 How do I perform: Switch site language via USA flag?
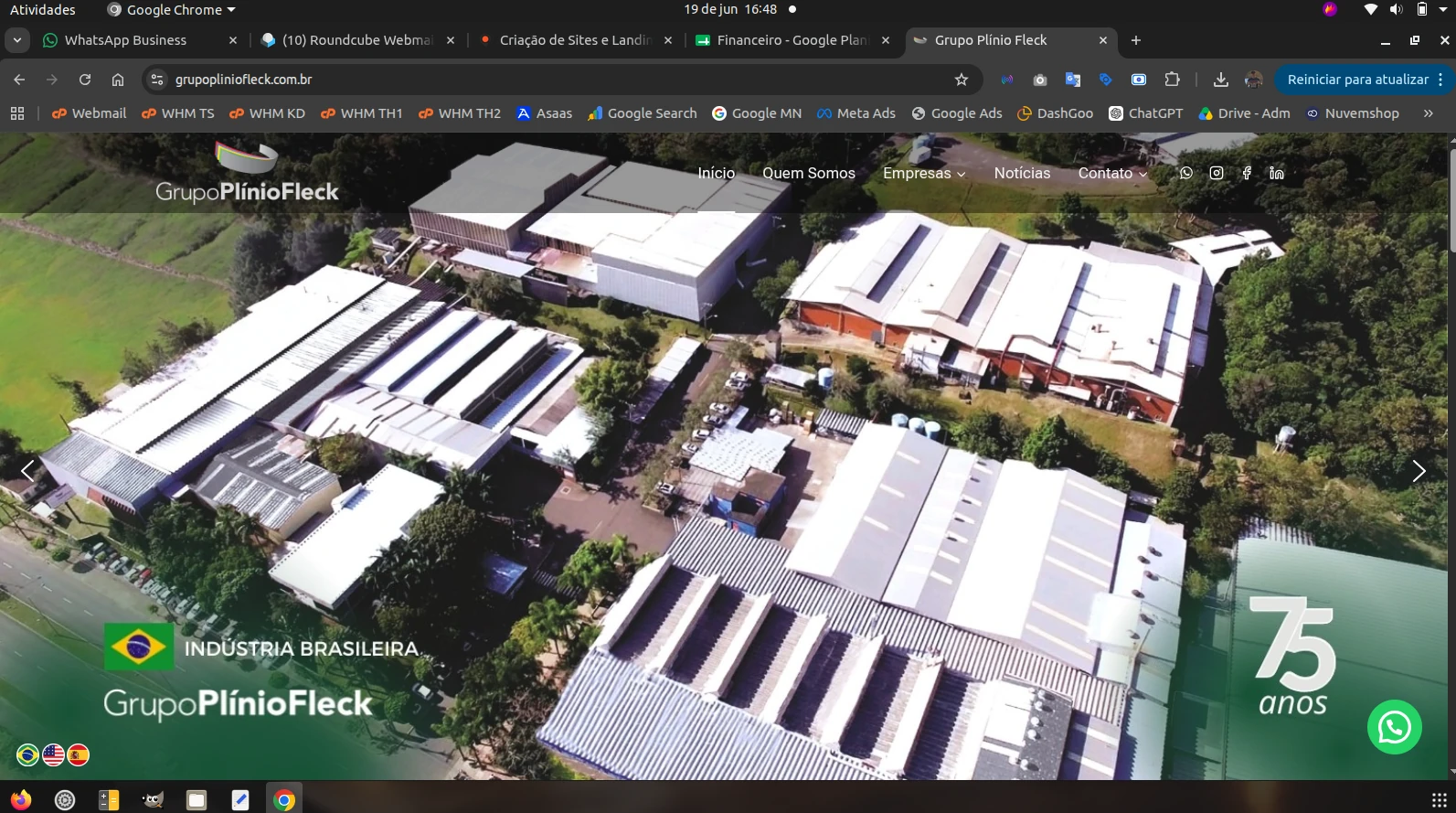pos(54,754)
